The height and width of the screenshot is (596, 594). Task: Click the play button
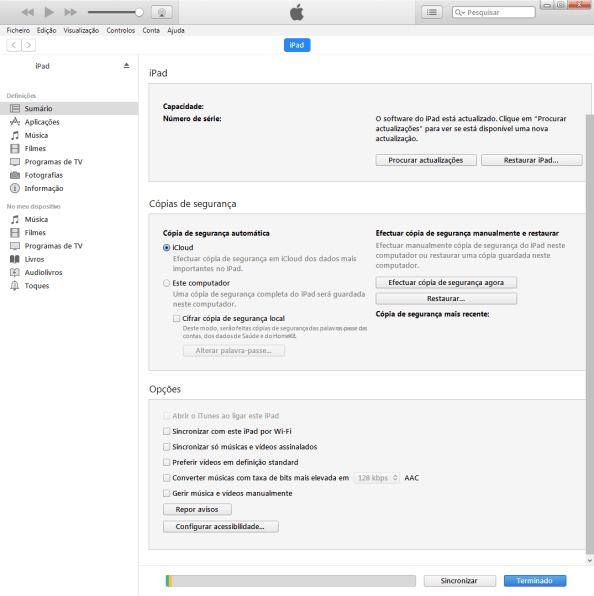pos(49,12)
